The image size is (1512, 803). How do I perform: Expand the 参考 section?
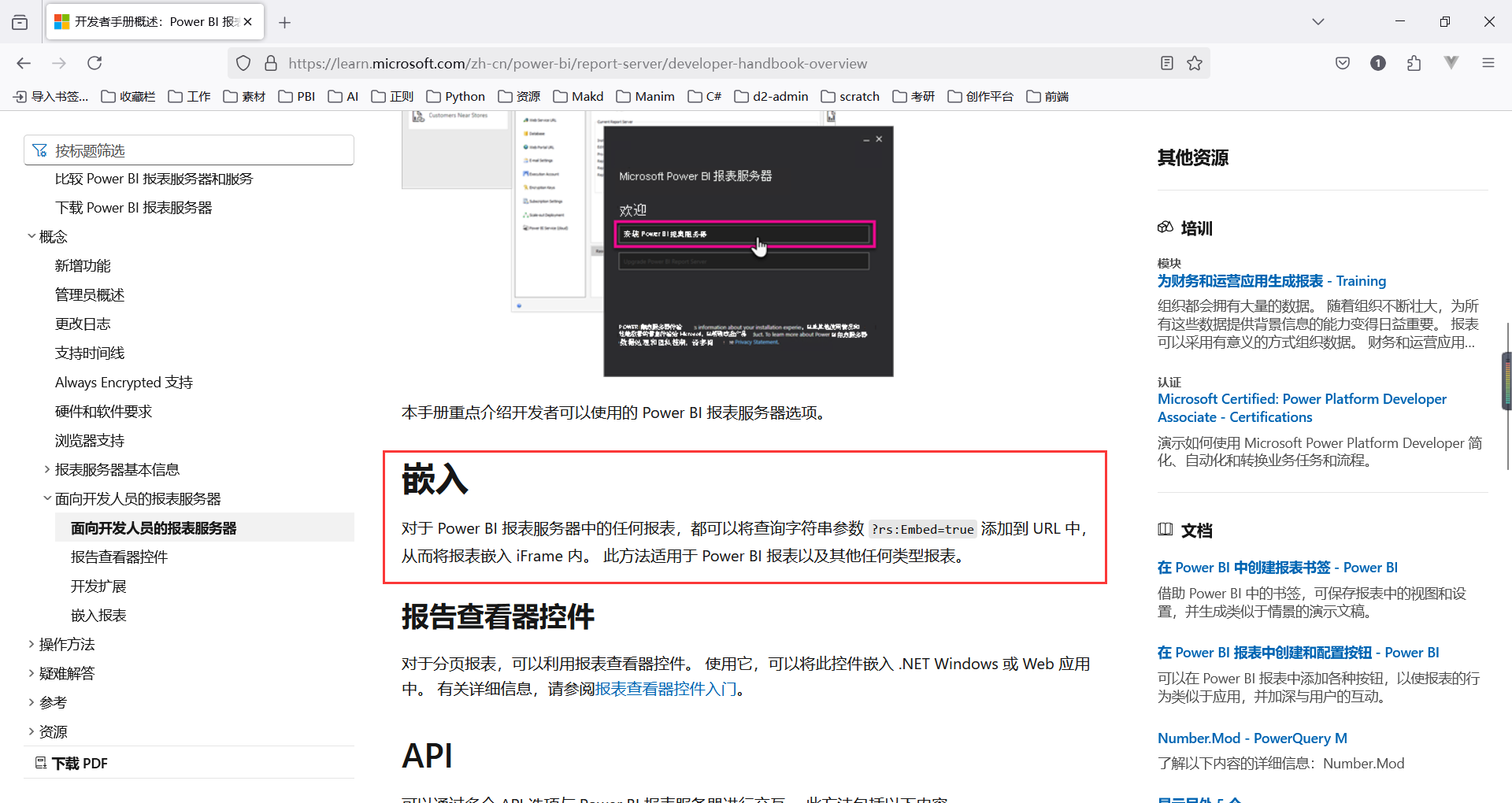click(31, 702)
